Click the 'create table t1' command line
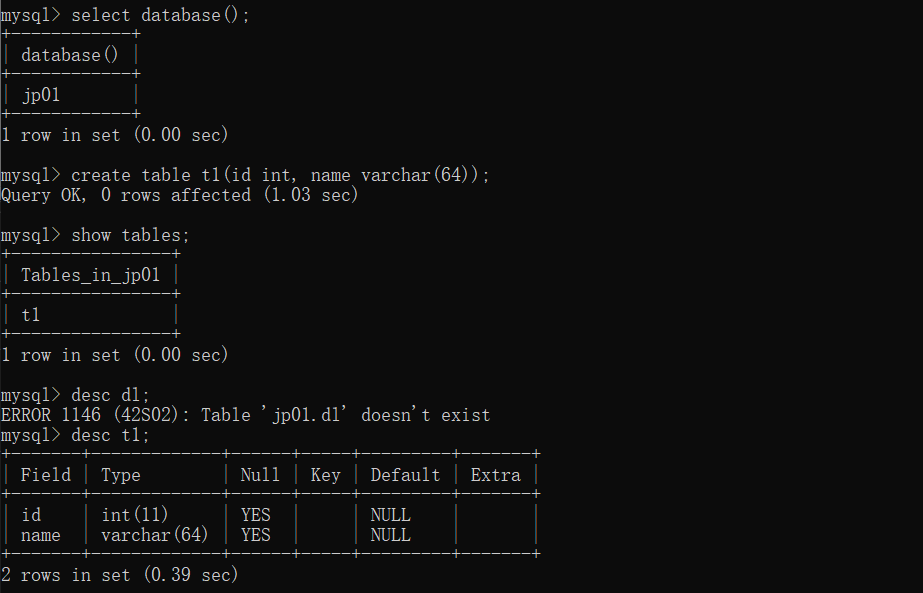The image size is (923, 593). [x=280, y=175]
